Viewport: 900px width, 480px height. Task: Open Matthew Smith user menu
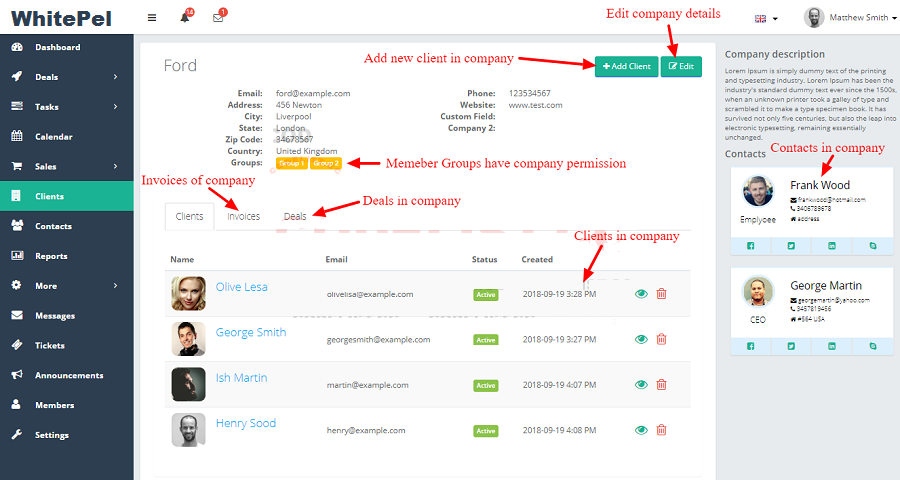click(x=850, y=18)
